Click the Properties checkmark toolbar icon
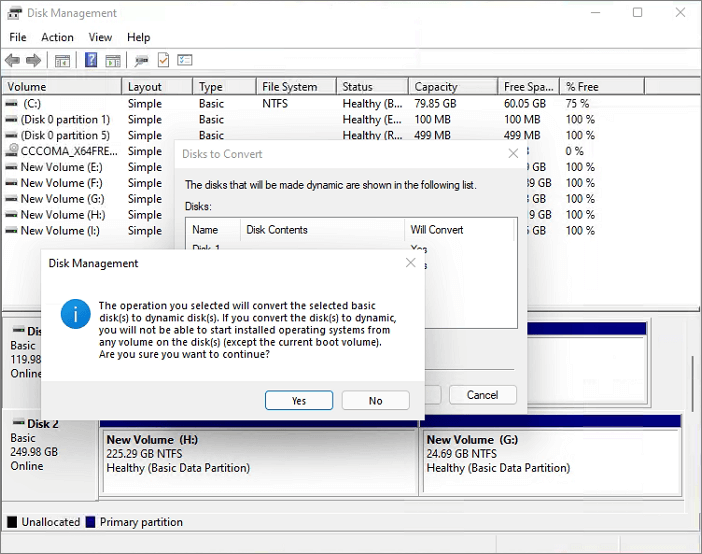Viewport: 702px width, 554px height. coord(163,61)
